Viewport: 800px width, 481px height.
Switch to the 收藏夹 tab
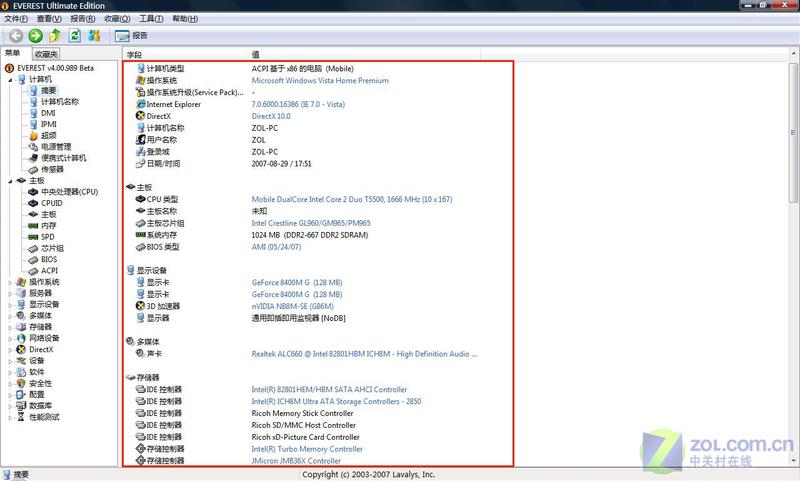46,54
